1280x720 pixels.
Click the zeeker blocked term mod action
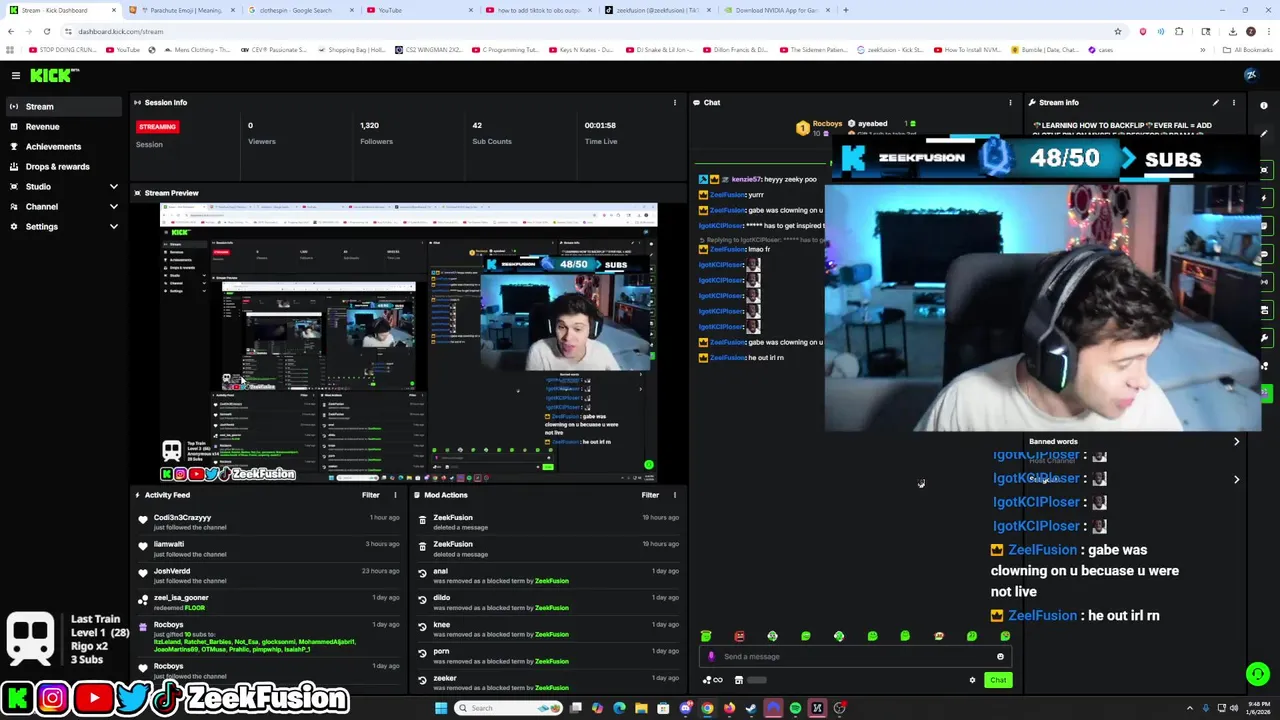click(x=548, y=682)
